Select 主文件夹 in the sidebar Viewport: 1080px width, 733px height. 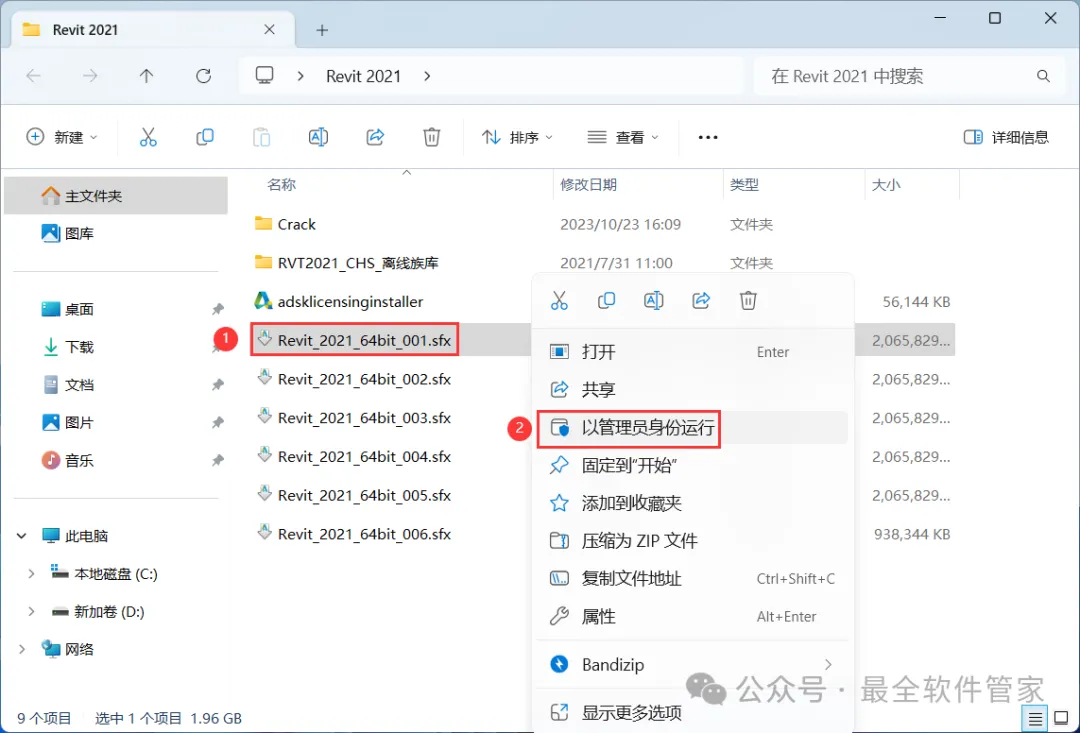[x=116, y=196]
